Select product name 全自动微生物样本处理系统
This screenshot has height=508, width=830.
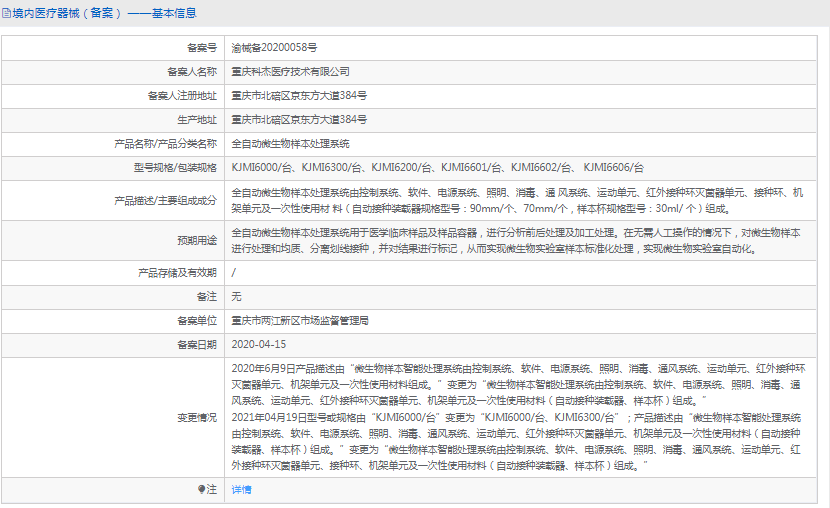pyautogui.click(x=291, y=144)
